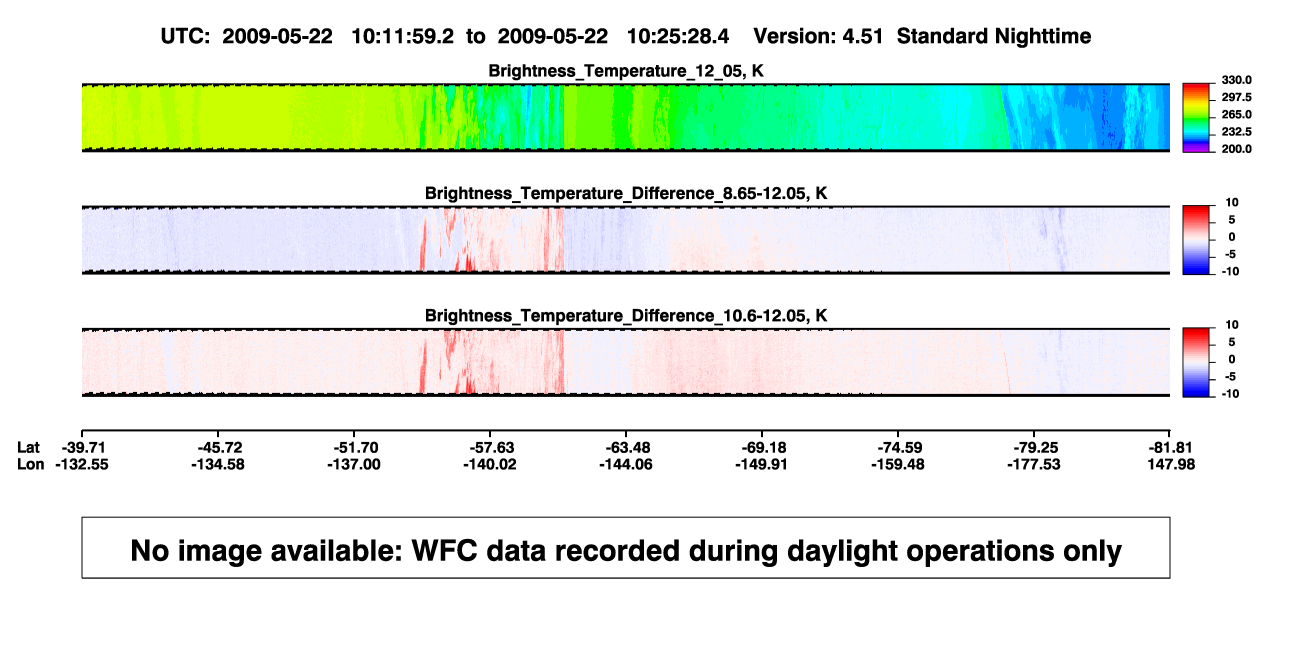Click the Brightness_Temperature_Difference_8.65-12.05 title
The height and width of the screenshot is (667, 1300).
tap(626, 193)
